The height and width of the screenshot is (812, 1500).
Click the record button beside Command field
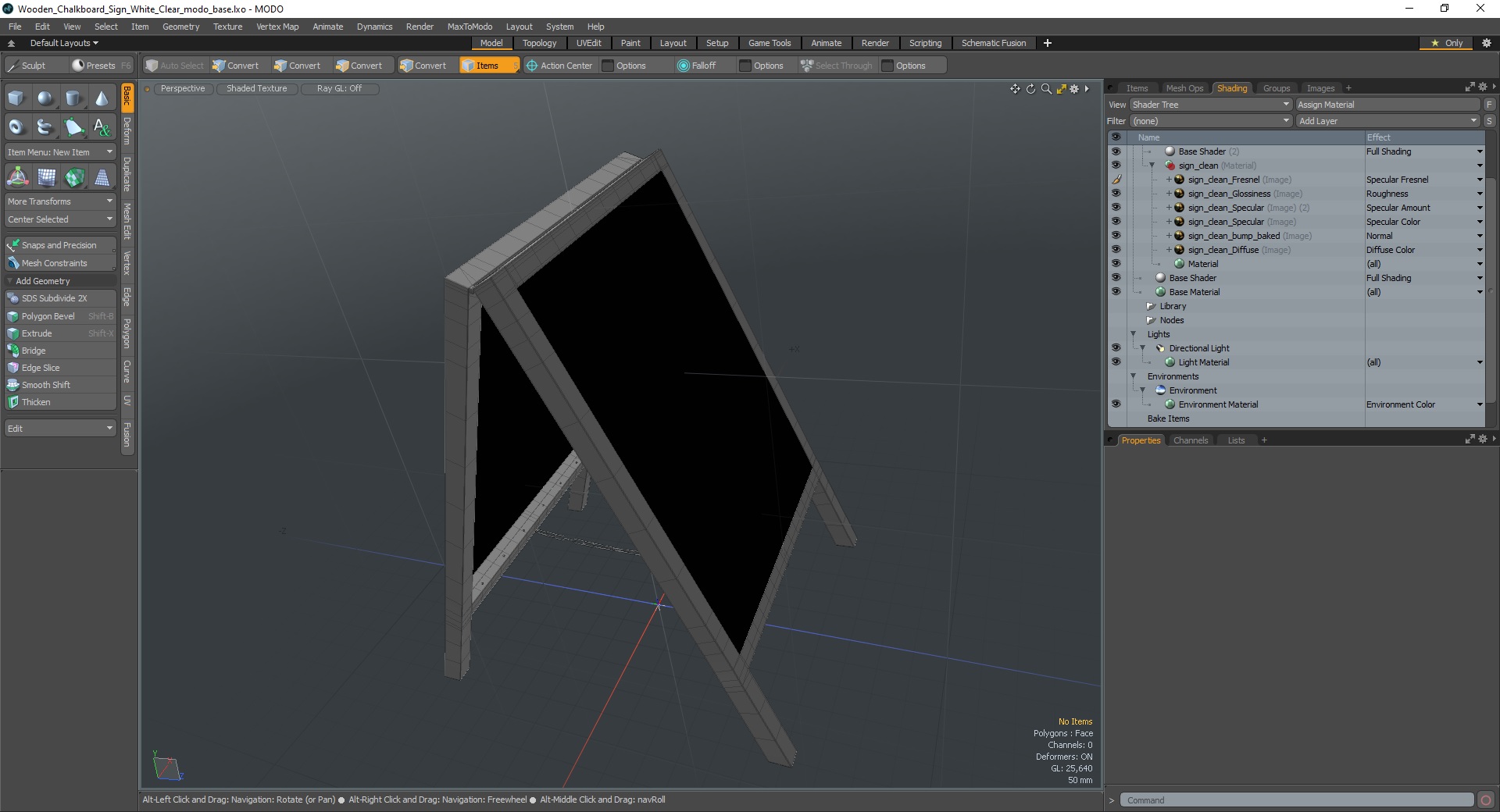(1486, 800)
